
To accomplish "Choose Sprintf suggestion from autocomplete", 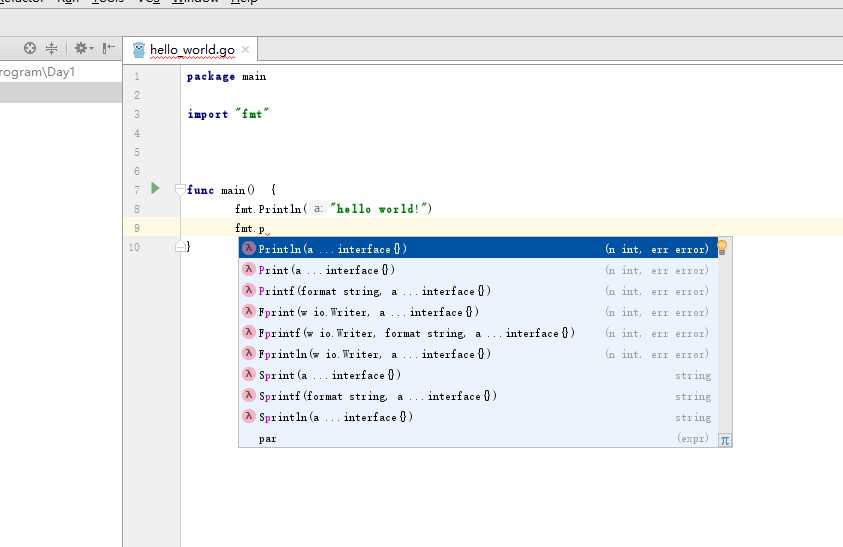I will point(478,396).
